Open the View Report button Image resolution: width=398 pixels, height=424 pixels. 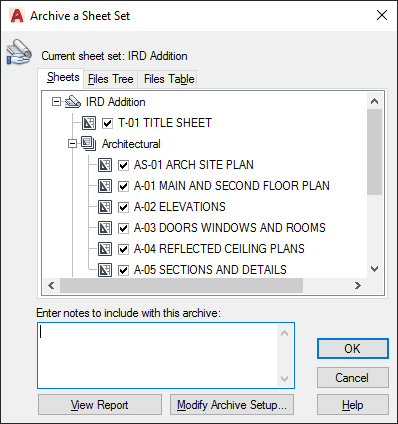coord(100,405)
